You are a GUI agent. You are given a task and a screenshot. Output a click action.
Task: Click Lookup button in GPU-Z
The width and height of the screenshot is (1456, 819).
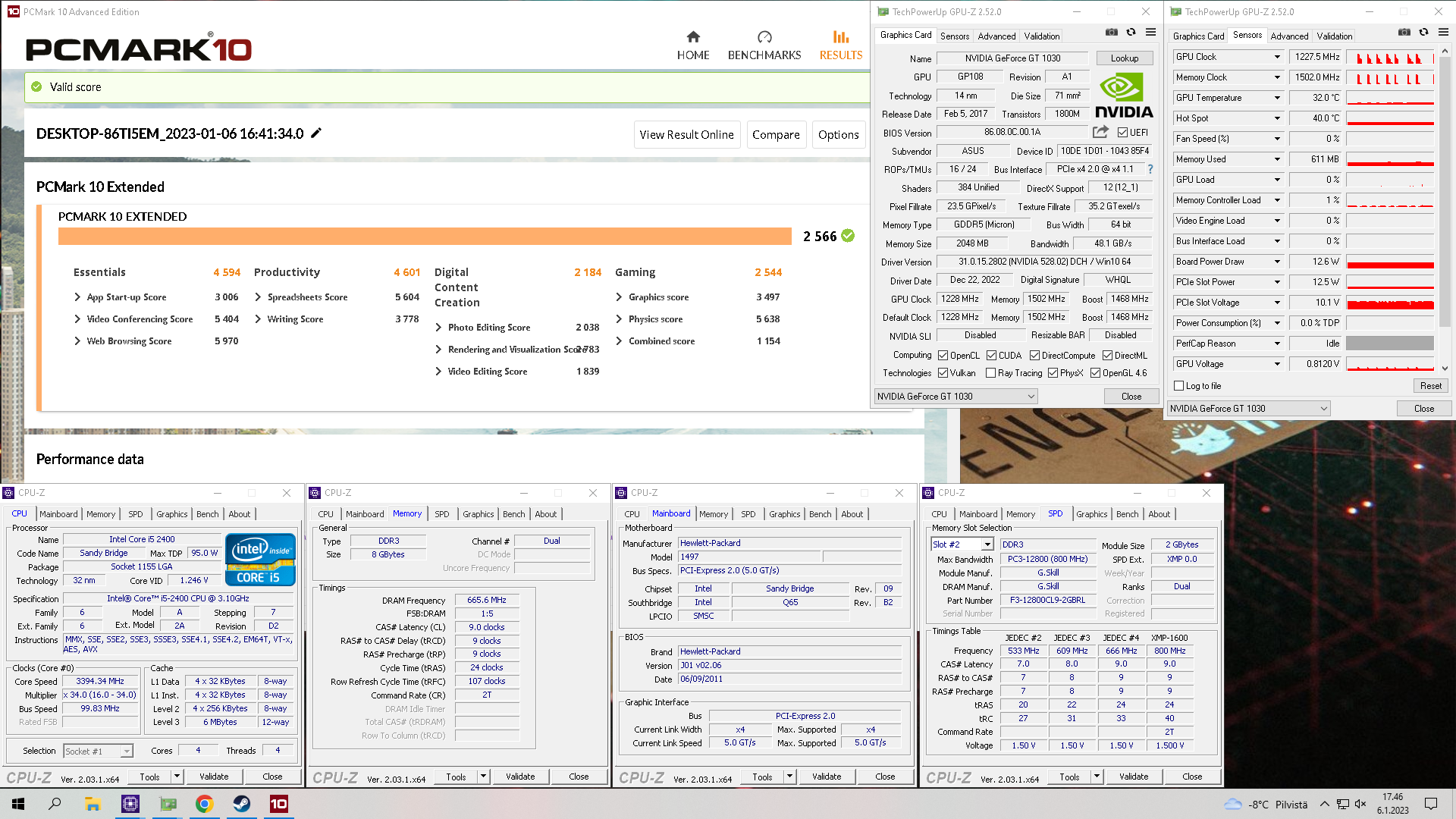tap(1125, 58)
